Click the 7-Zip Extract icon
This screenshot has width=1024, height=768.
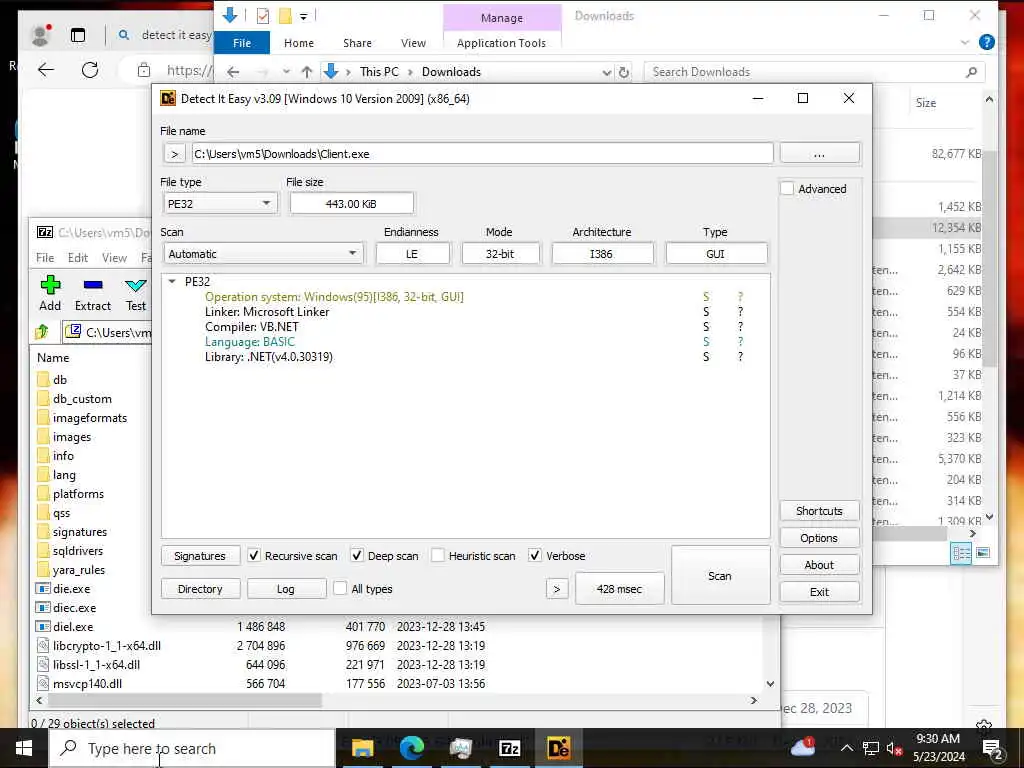(93, 285)
